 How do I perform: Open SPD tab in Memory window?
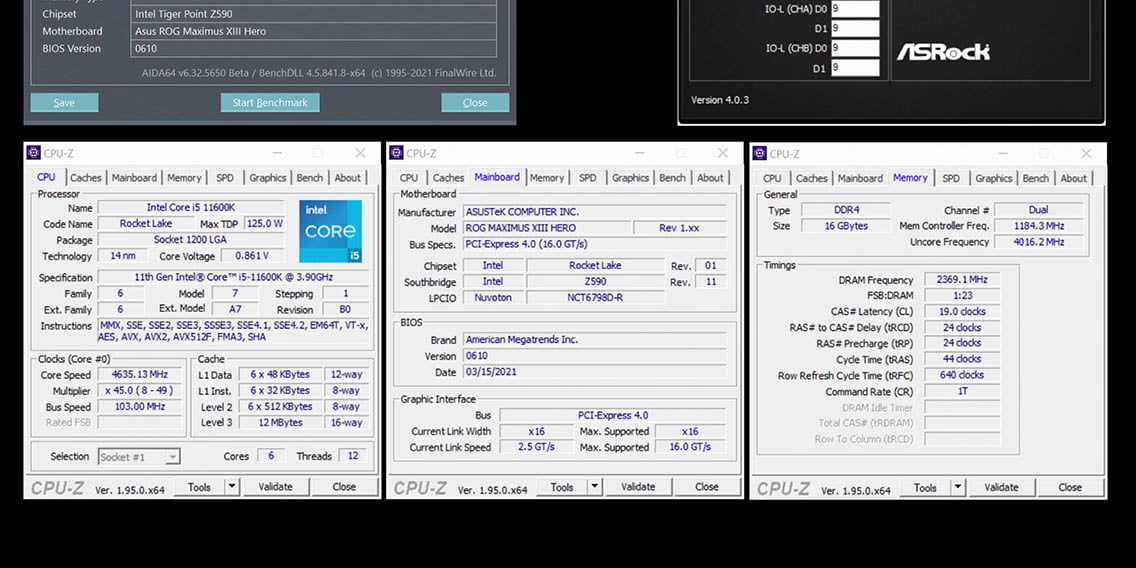click(x=951, y=178)
